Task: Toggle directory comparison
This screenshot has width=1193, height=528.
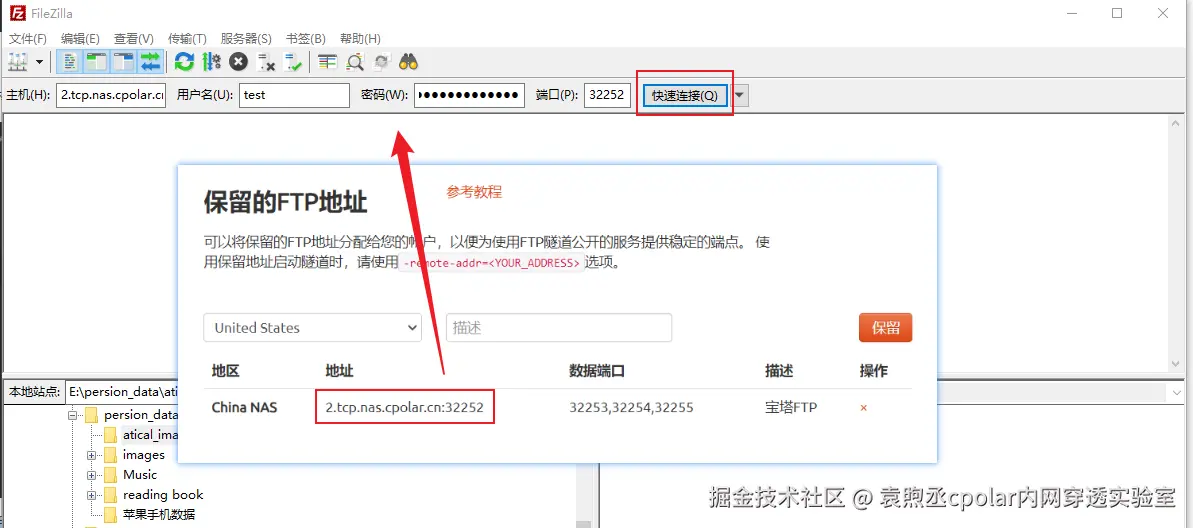Action: pyautogui.click(x=355, y=62)
